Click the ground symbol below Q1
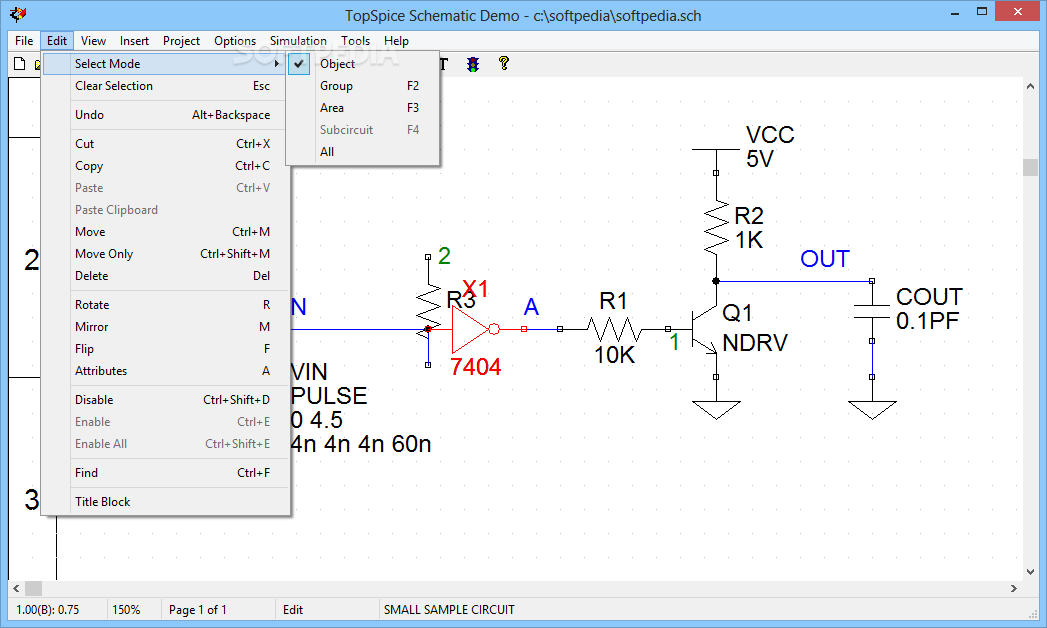Image resolution: width=1047 pixels, height=628 pixels. point(716,410)
